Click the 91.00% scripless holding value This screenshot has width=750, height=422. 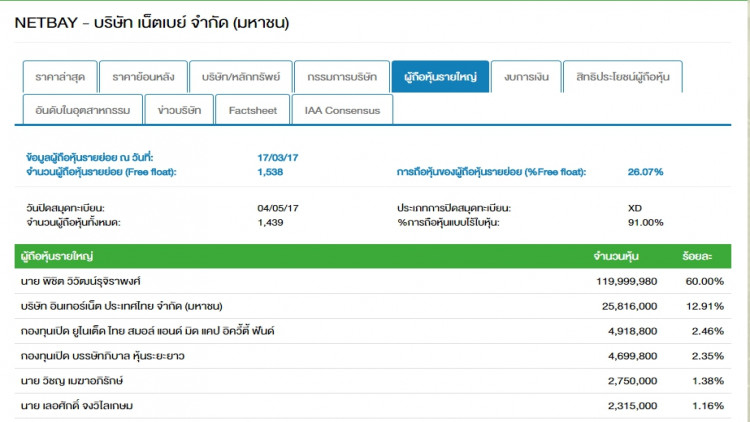pos(645,222)
